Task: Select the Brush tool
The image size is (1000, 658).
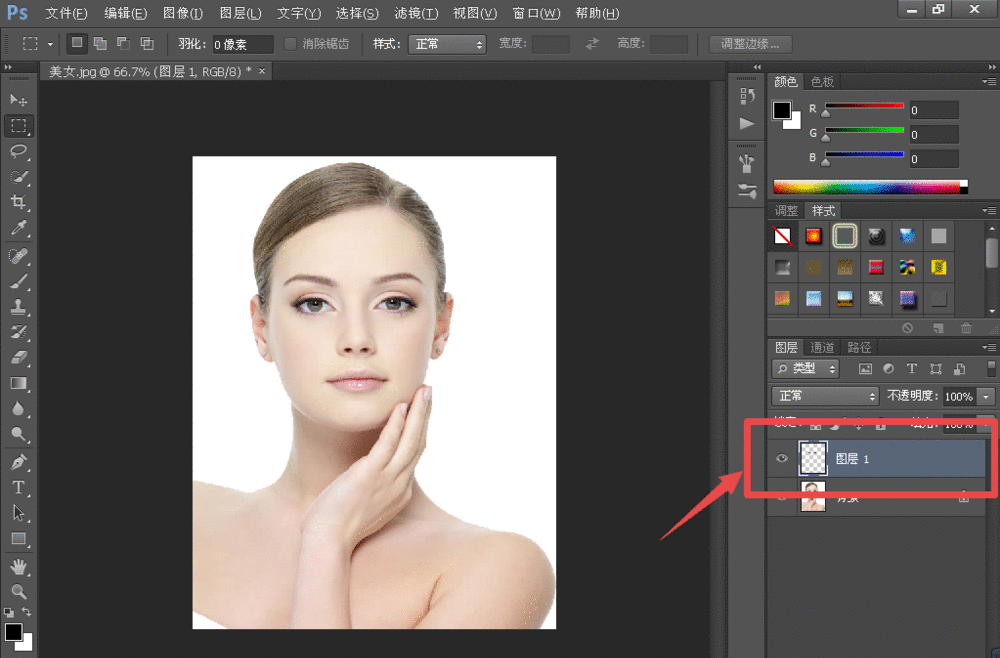Action: 18,281
